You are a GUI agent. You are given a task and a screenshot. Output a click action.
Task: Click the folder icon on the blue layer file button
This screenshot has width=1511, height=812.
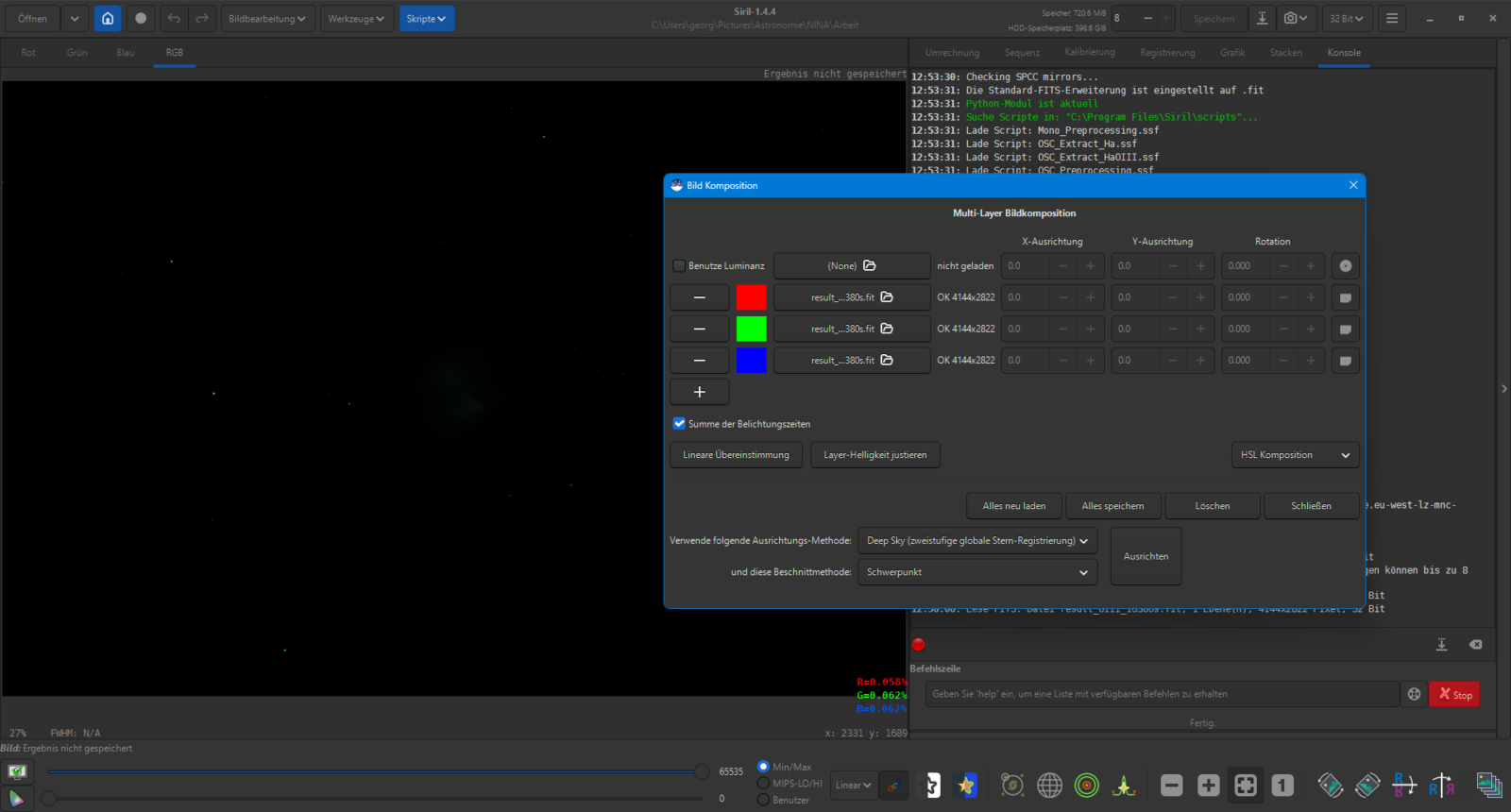coord(887,360)
